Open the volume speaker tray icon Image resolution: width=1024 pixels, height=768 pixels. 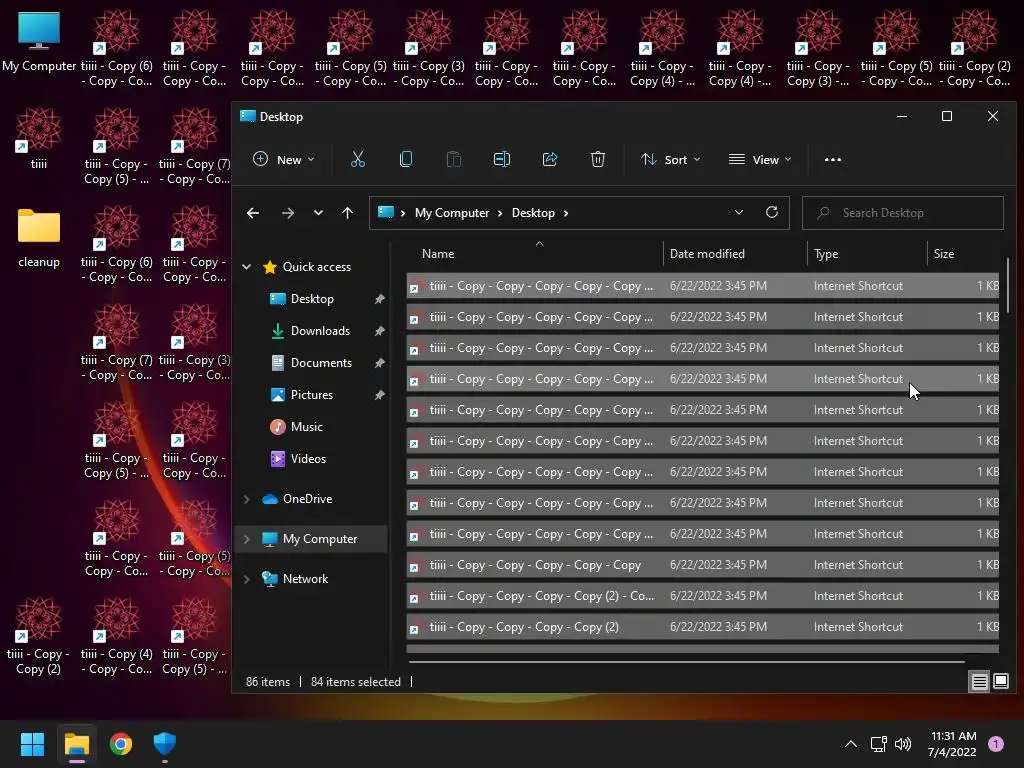click(x=903, y=744)
